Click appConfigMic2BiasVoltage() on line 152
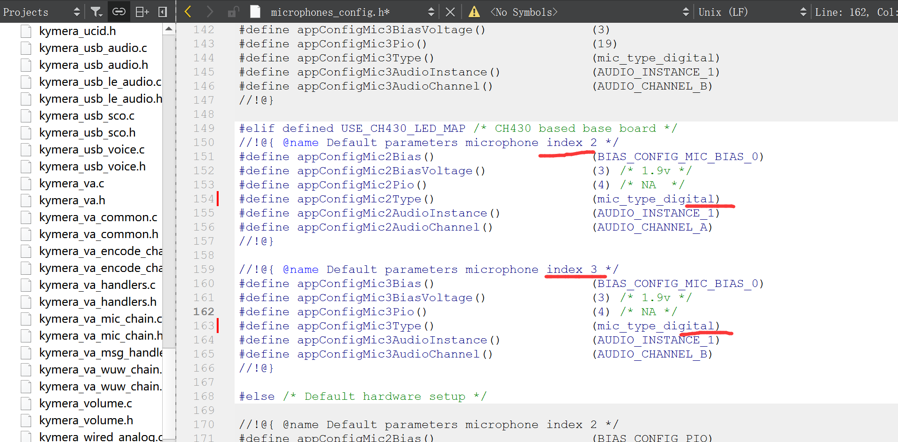Viewport: 898px width, 442px height. [x=391, y=171]
